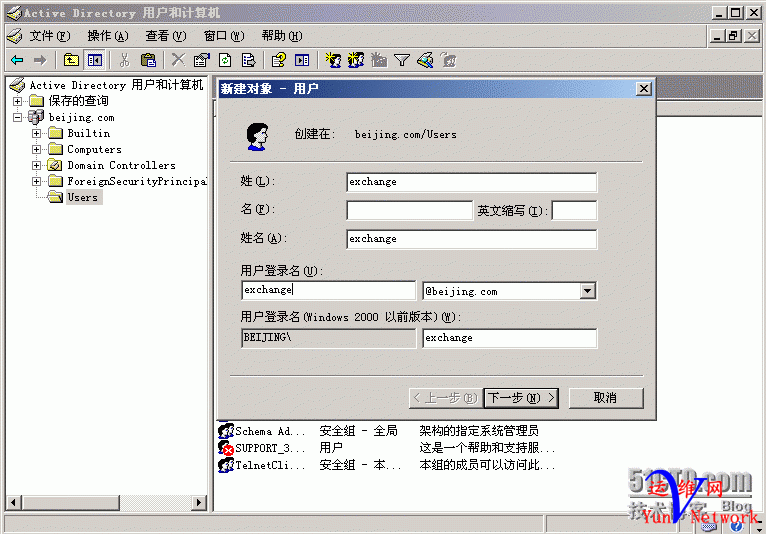Expand the Builtin folder node
This screenshot has width=766, height=534.
pyautogui.click(x=36, y=133)
